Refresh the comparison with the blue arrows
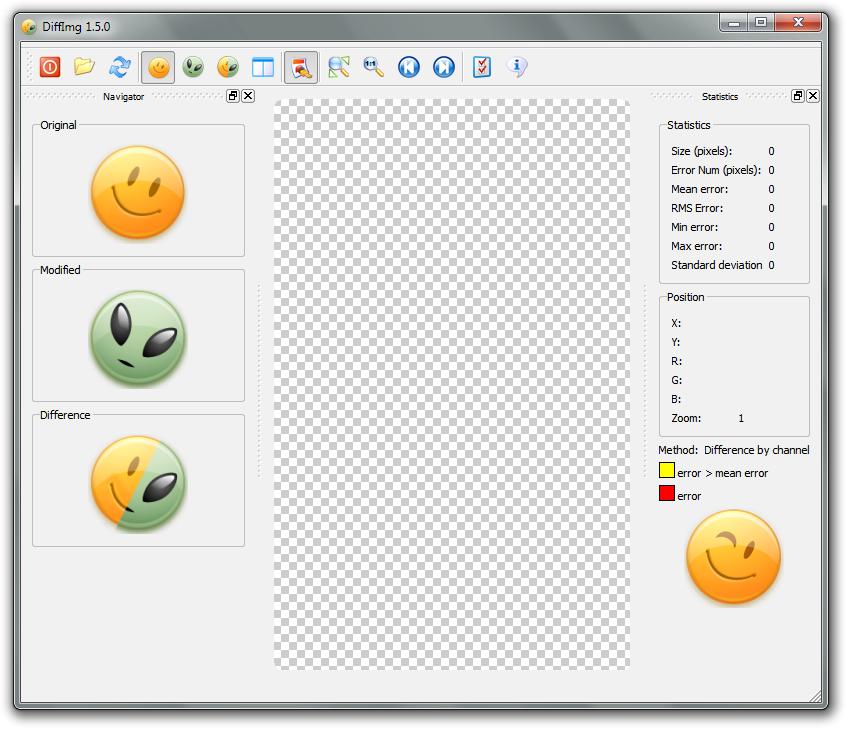847x729 pixels. [120, 67]
